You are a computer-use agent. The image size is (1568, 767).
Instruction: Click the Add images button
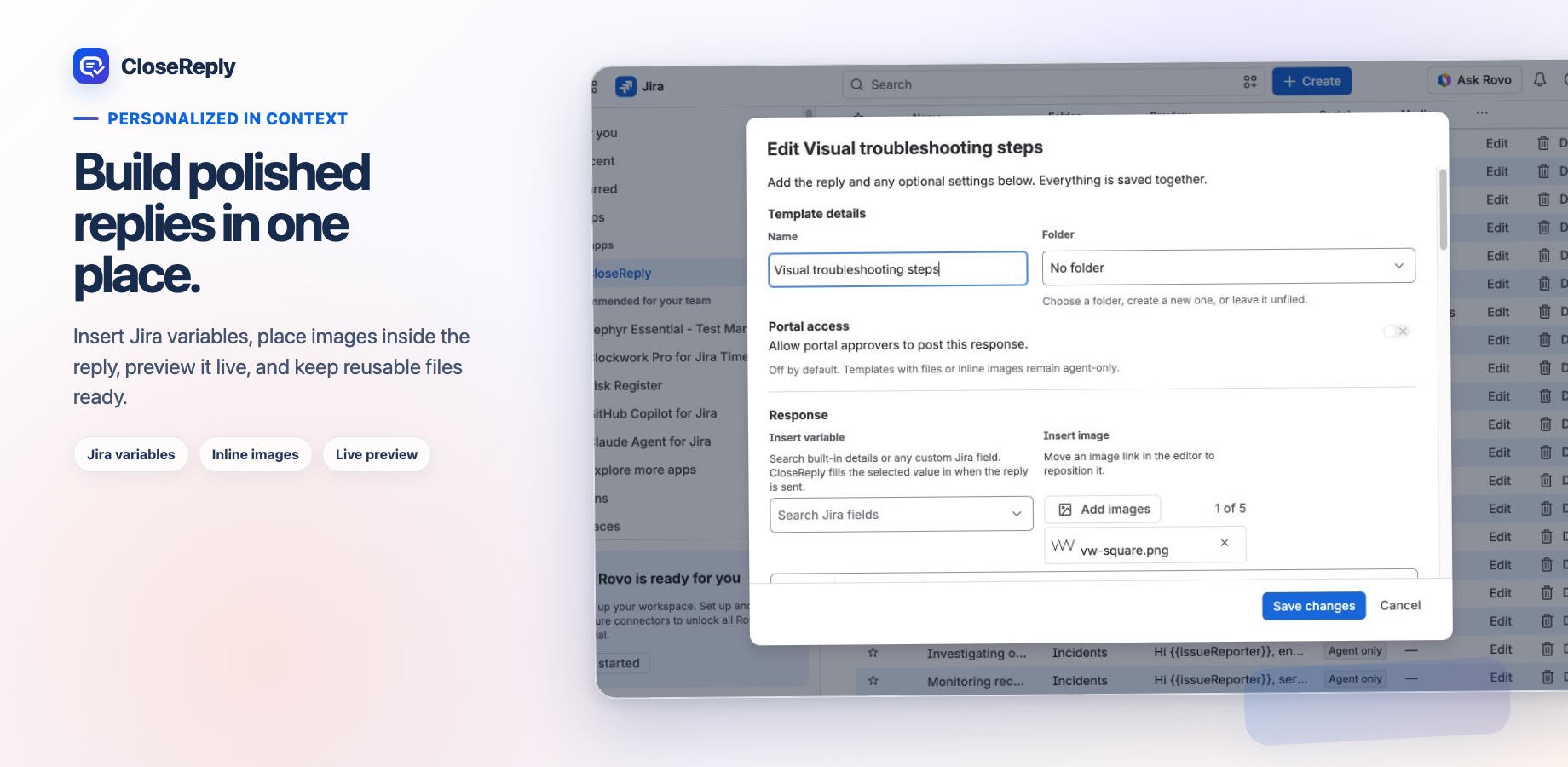pyautogui.click(x=1103, y=509)
